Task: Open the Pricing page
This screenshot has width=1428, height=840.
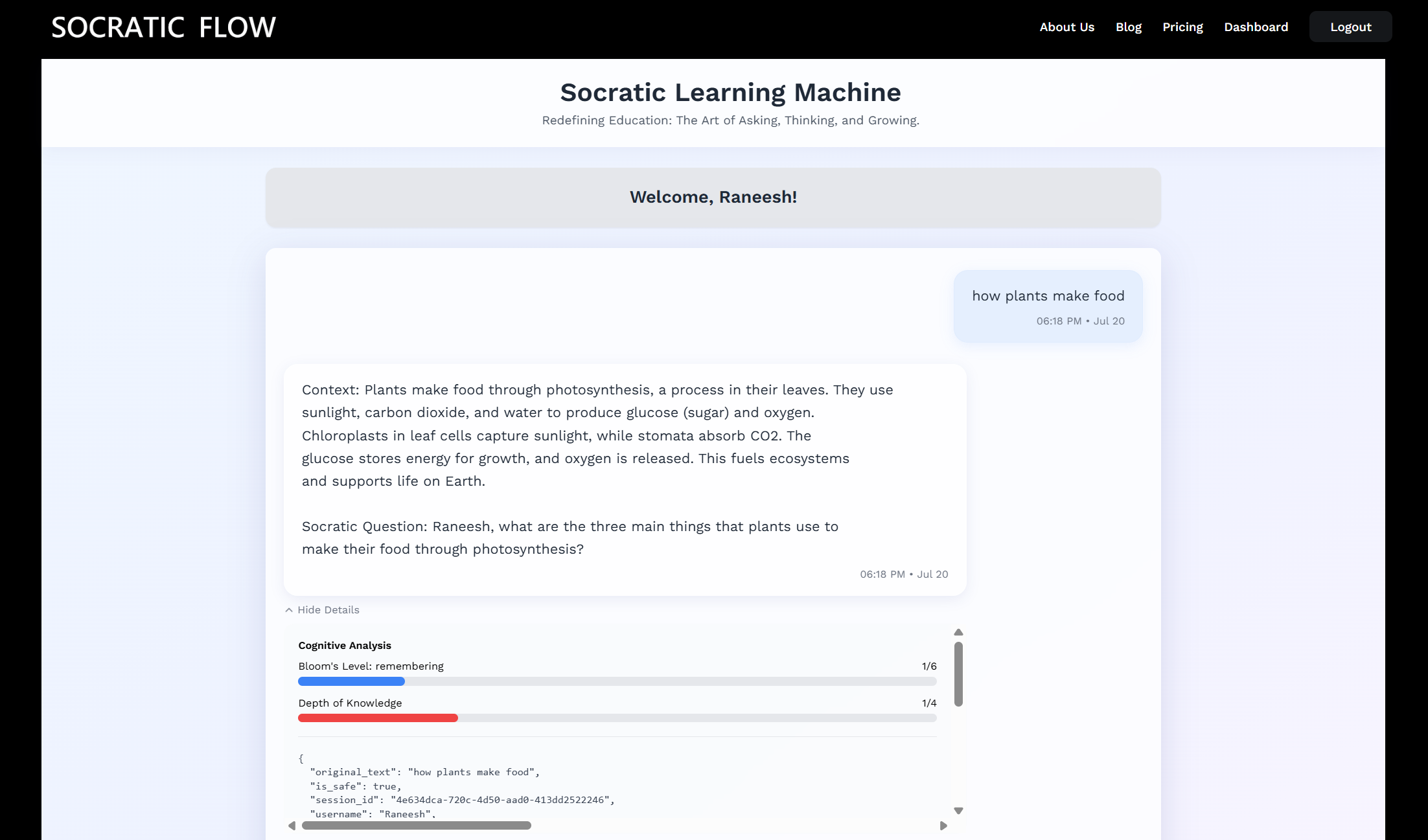Action: [1182, 27]
